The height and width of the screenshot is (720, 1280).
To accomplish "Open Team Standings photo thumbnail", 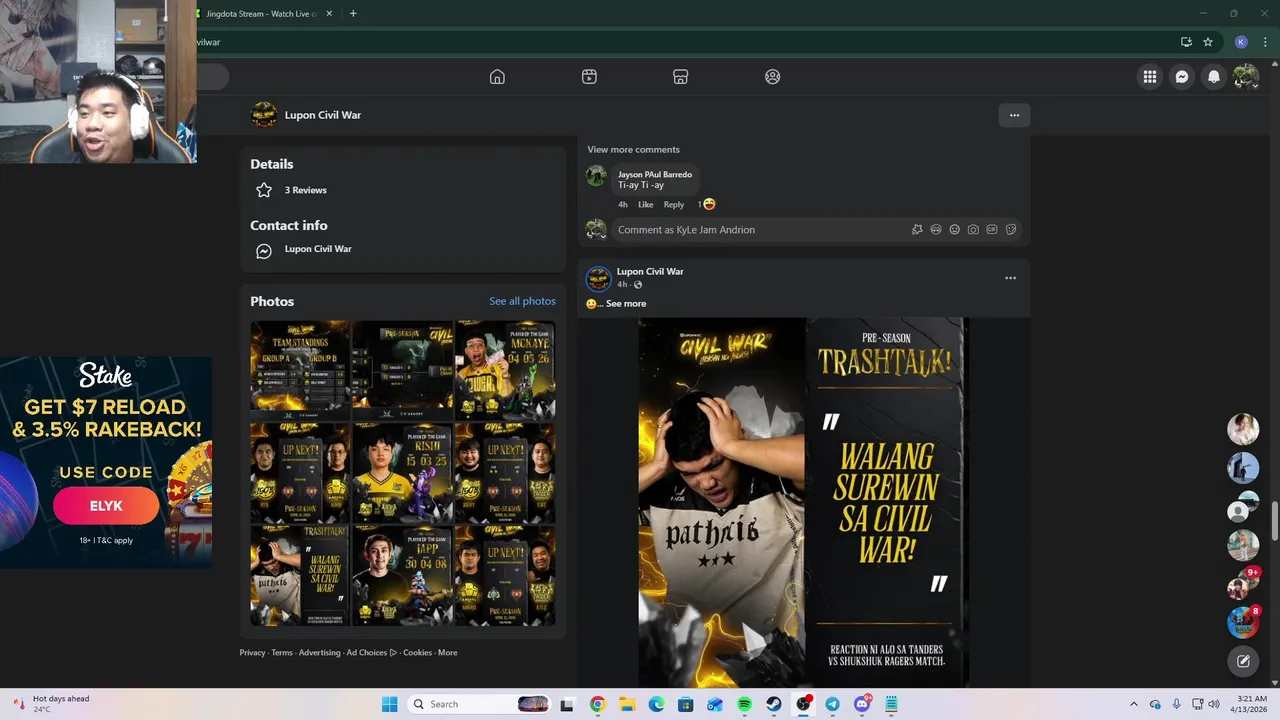I will pos(300,369).
